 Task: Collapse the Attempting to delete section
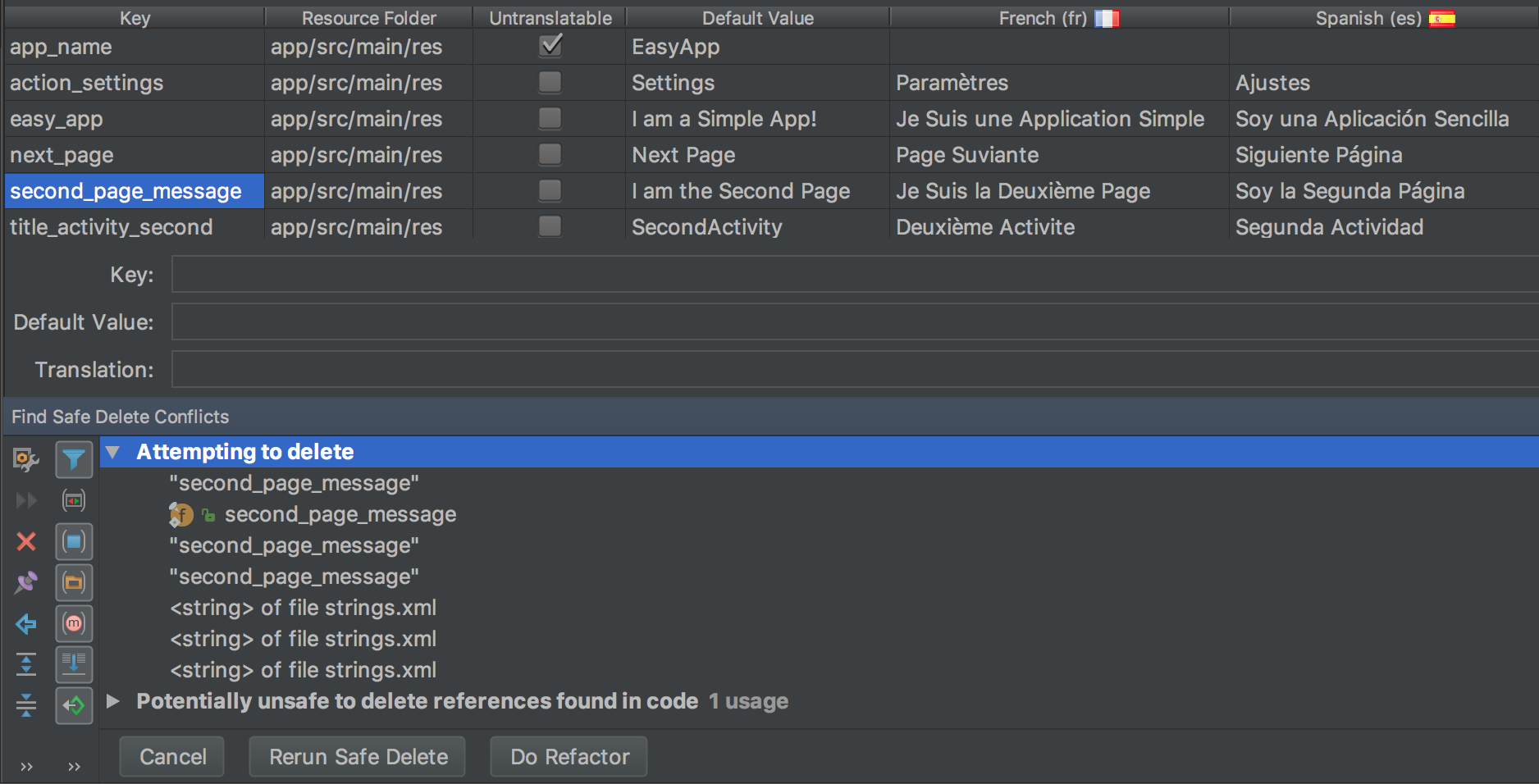pyautogui.click(x=112, y=452)
